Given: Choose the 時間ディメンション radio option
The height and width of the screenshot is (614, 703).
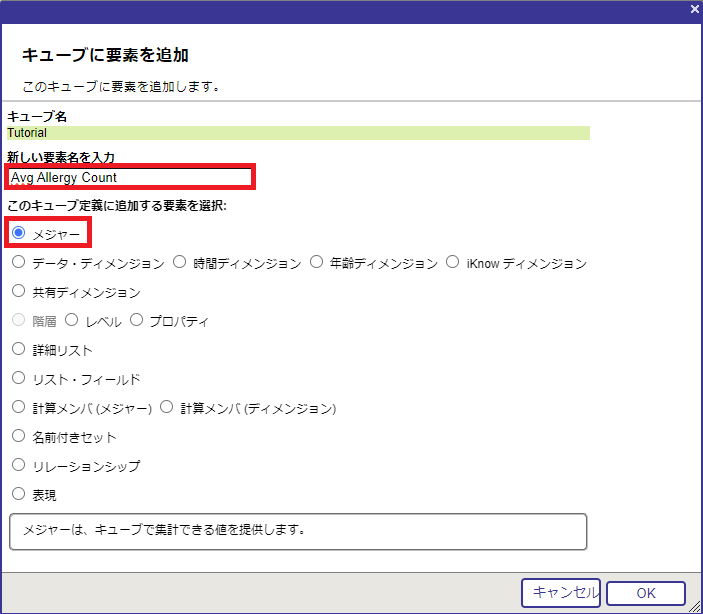Looking at the screenshot, I should [180, 263].
